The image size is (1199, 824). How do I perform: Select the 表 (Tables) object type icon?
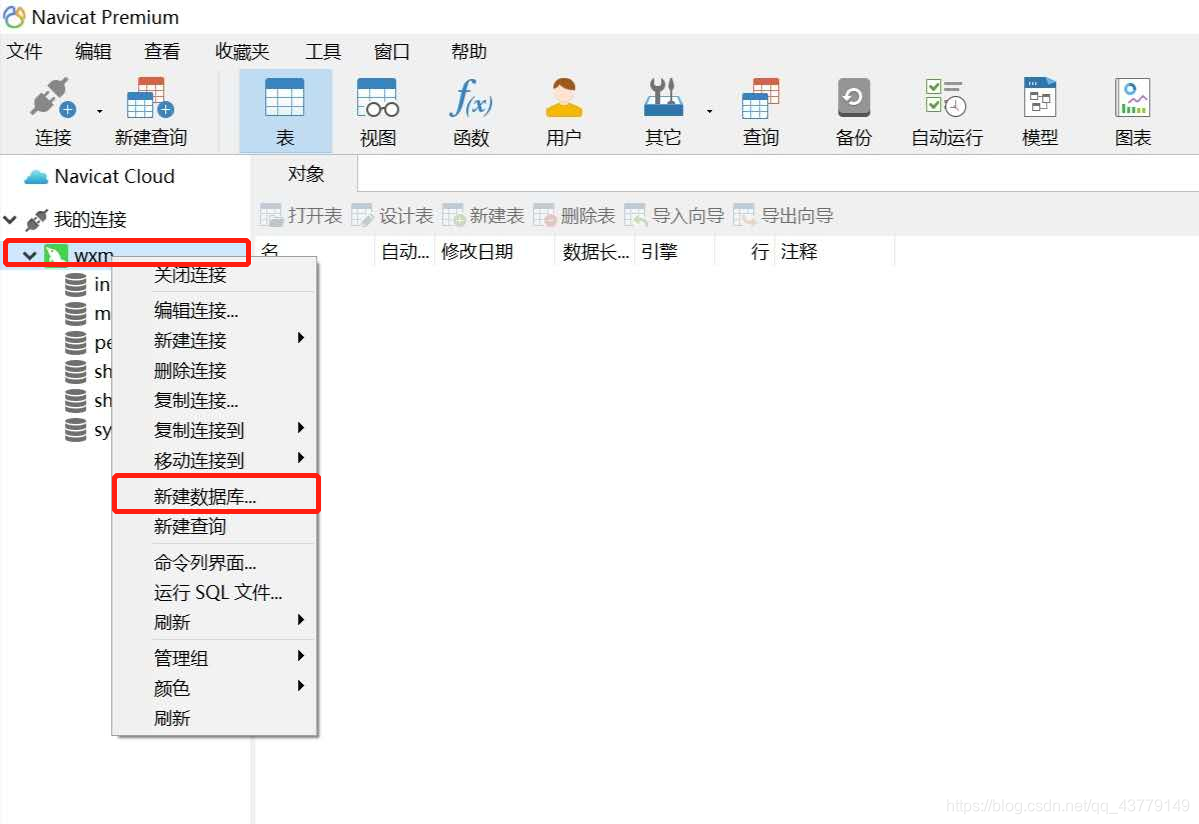(286, 108)
